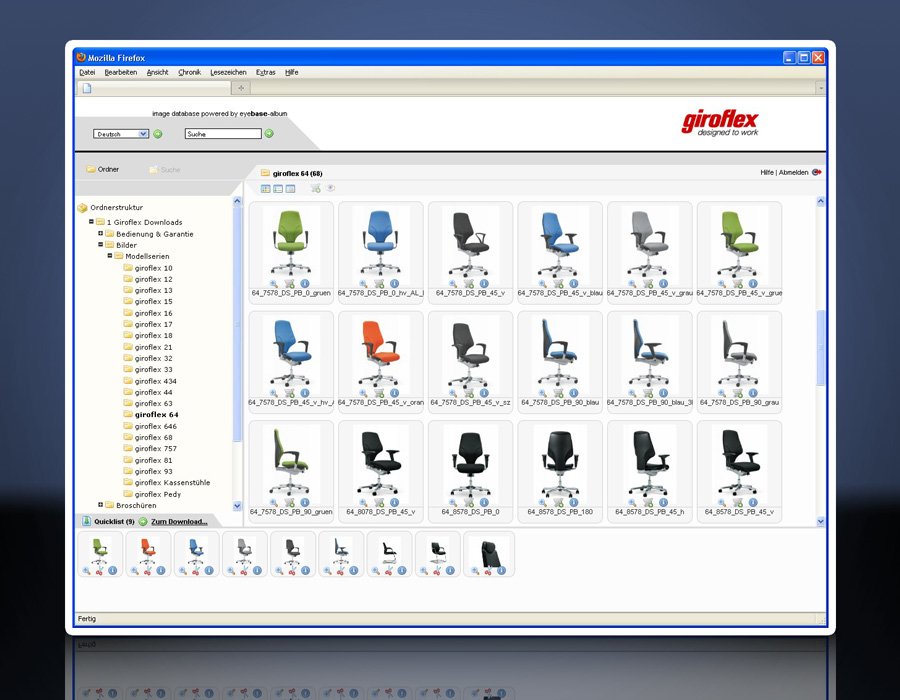This screenshot has width=900, height=700.
Task: Open the giroflex Pedy folder
Action: tap(158, 494)
